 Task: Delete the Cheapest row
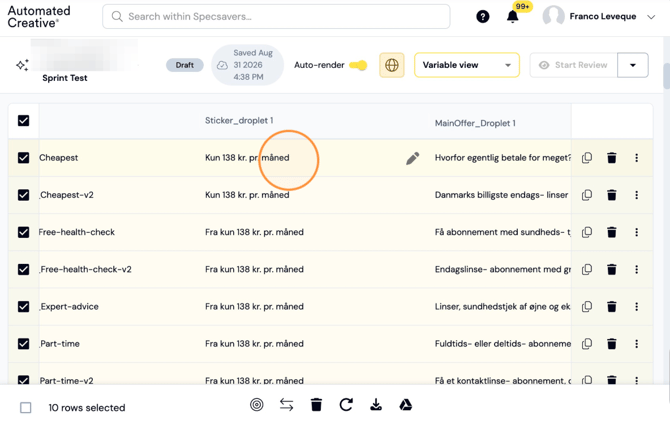[611, 158]
